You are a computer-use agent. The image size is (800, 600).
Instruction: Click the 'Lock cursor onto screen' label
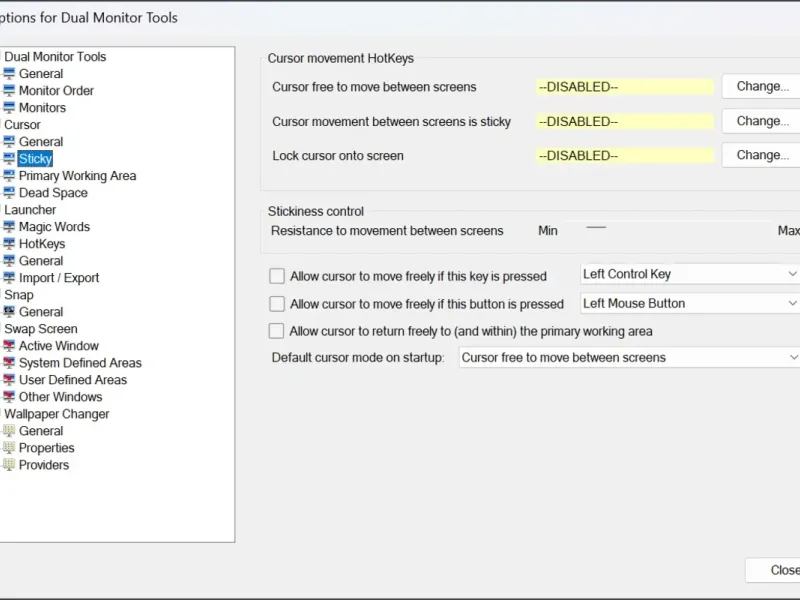[338, 156]
